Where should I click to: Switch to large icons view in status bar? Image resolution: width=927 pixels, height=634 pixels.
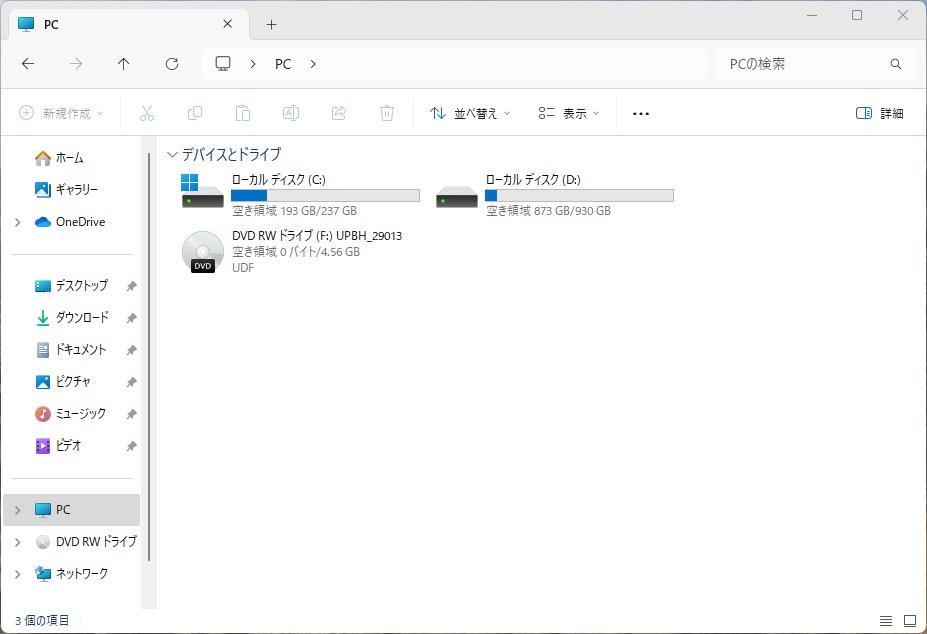pyautogui.click(x=910, y=620)
